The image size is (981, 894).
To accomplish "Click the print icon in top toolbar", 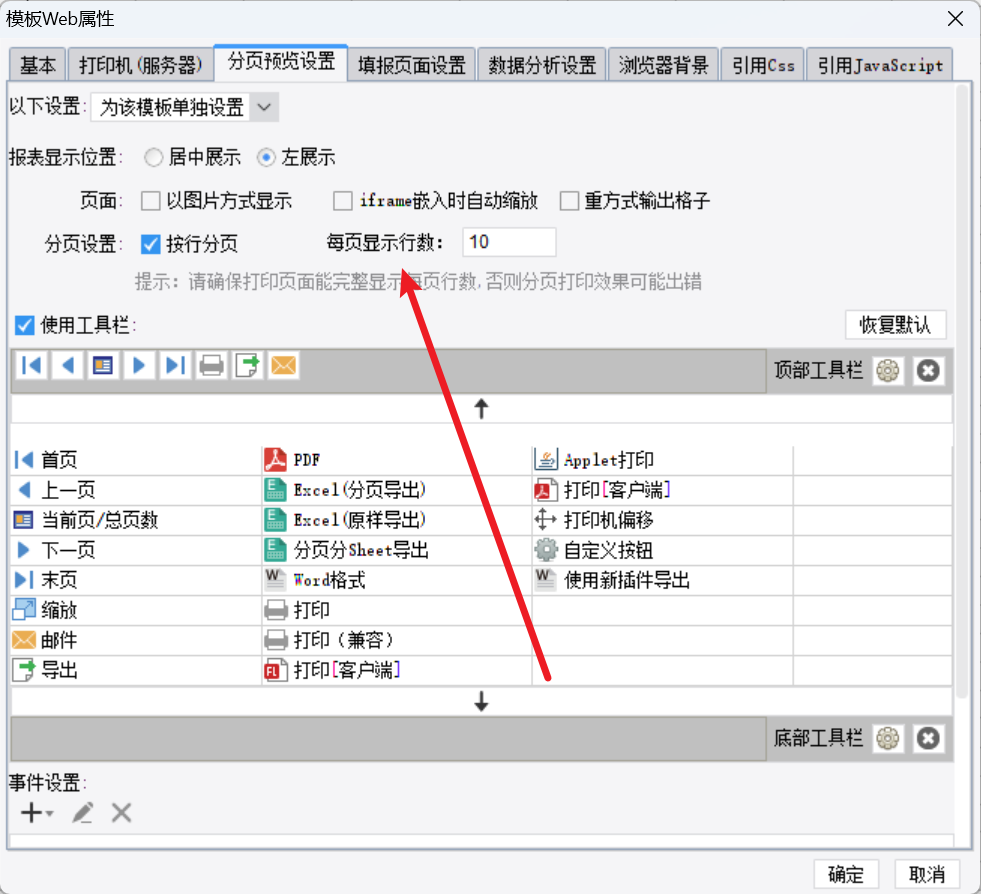I will tap(211, 366).
